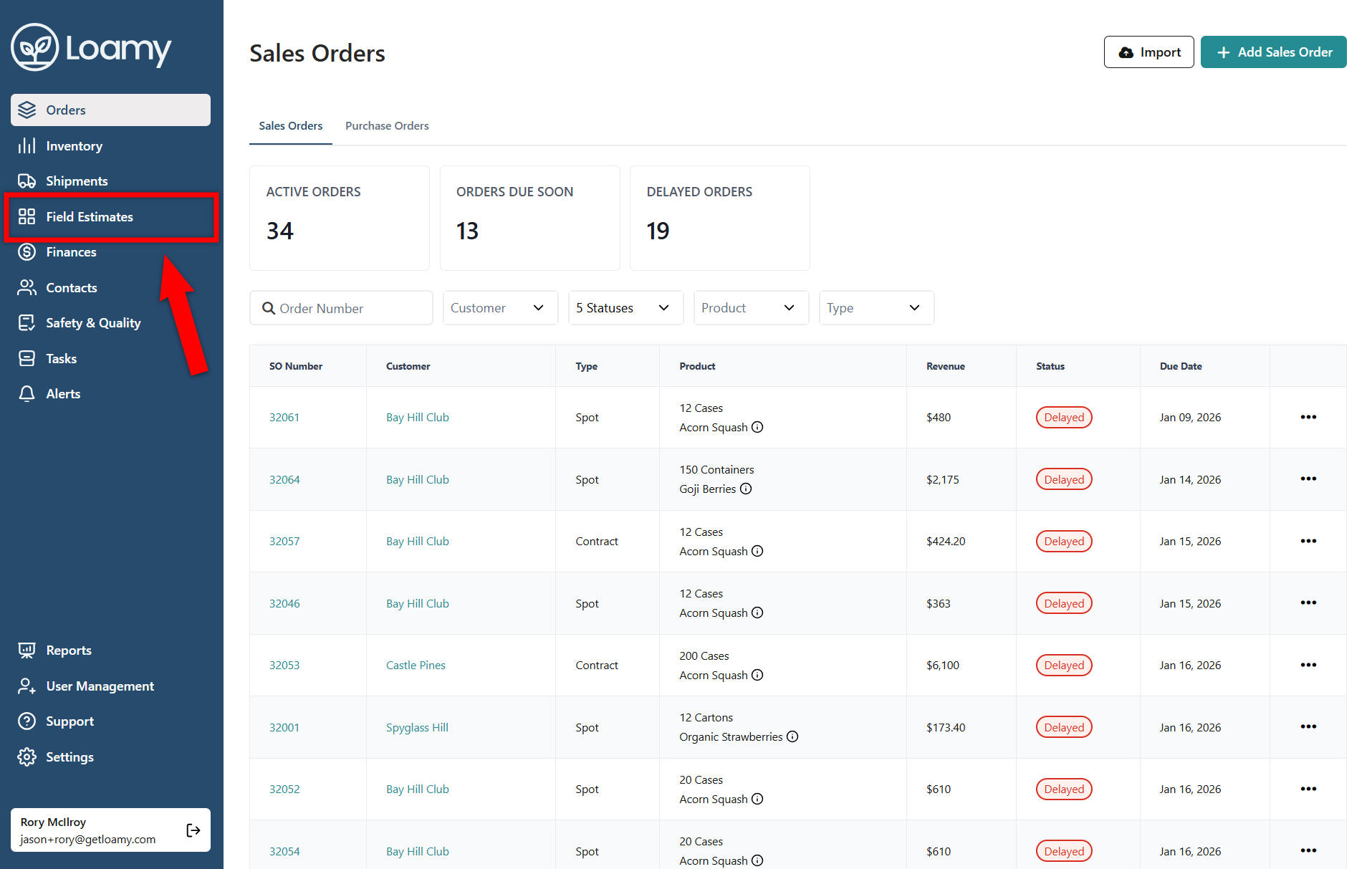Click the Add Sales Order button

pos(1273,52)
